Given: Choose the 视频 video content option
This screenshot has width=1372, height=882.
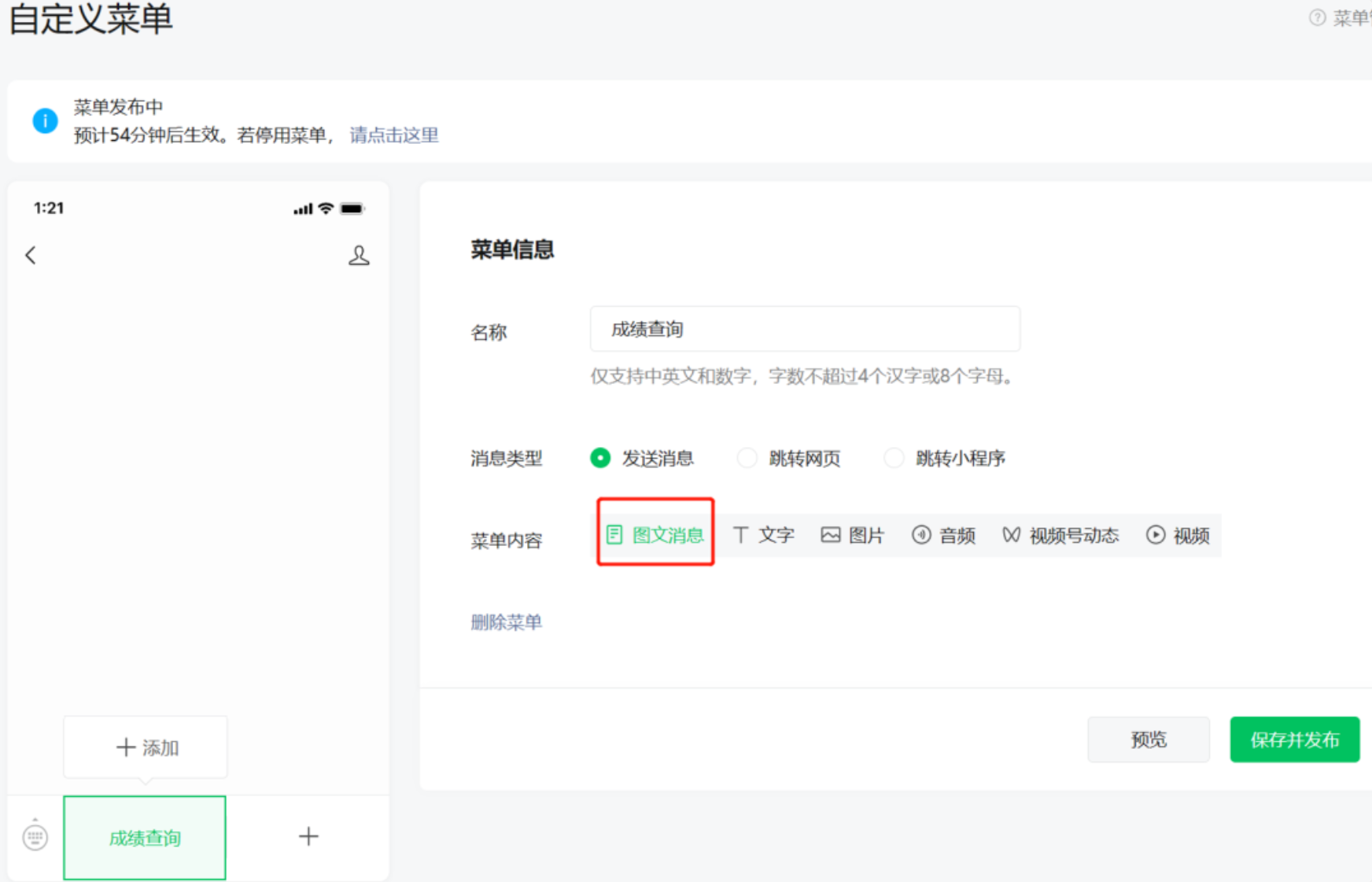Looking at the screenshot, I should tap(1178, 536).
